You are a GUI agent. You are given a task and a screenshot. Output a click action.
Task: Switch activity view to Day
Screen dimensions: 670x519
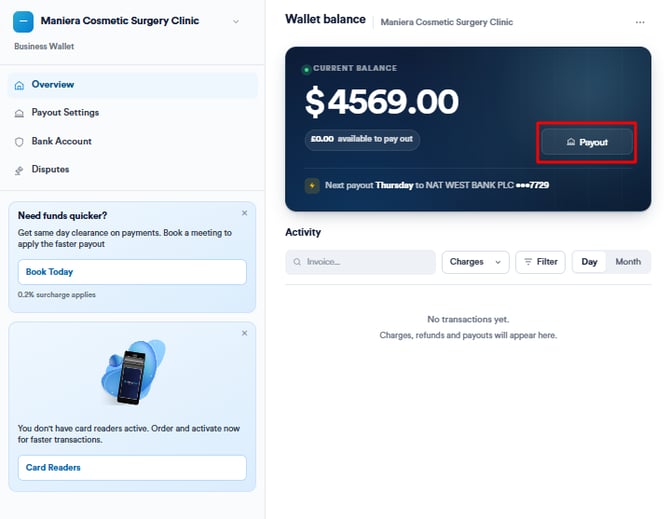point(589,262)
